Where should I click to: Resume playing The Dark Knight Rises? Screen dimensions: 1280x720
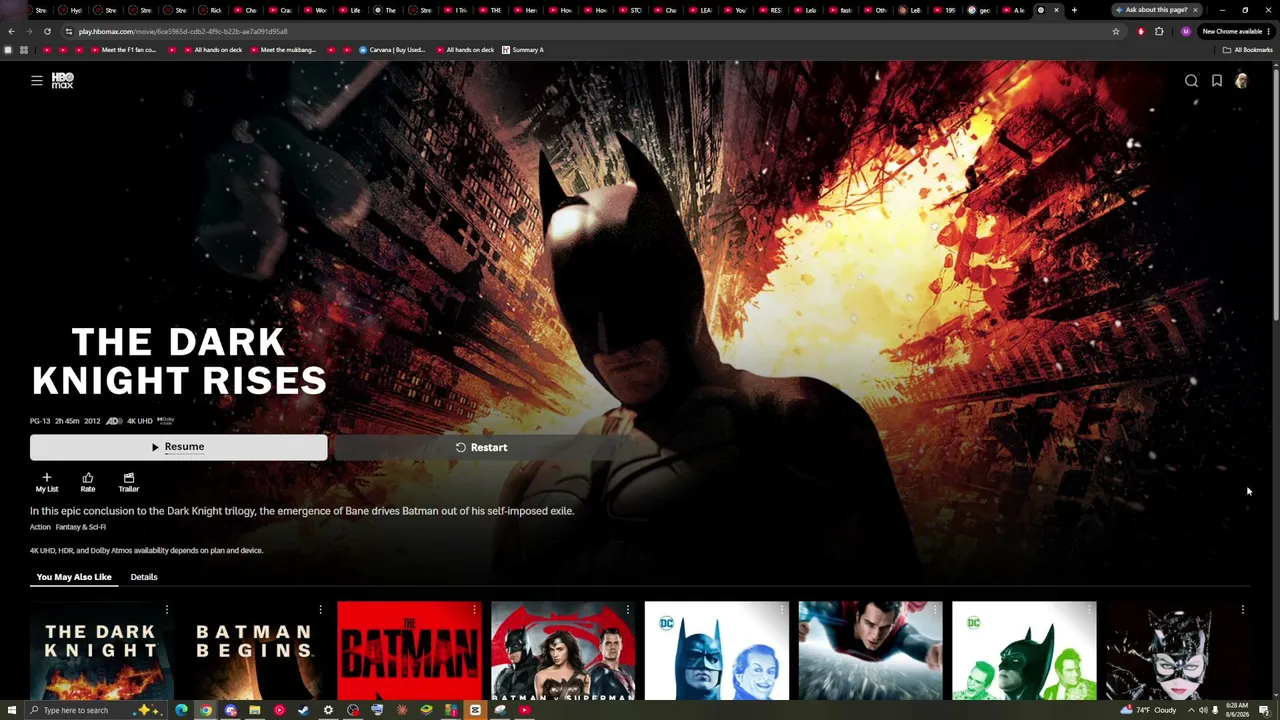tap(178, 447)
